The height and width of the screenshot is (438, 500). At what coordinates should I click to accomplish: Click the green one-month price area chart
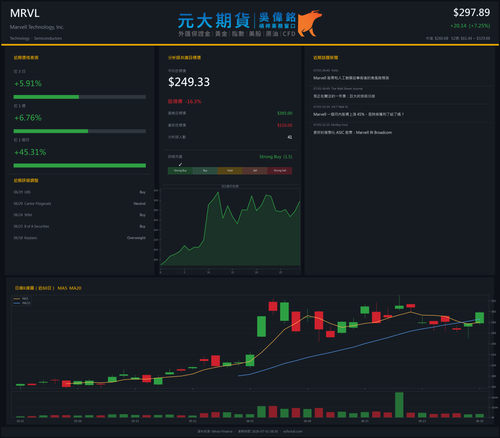point(230,230)
